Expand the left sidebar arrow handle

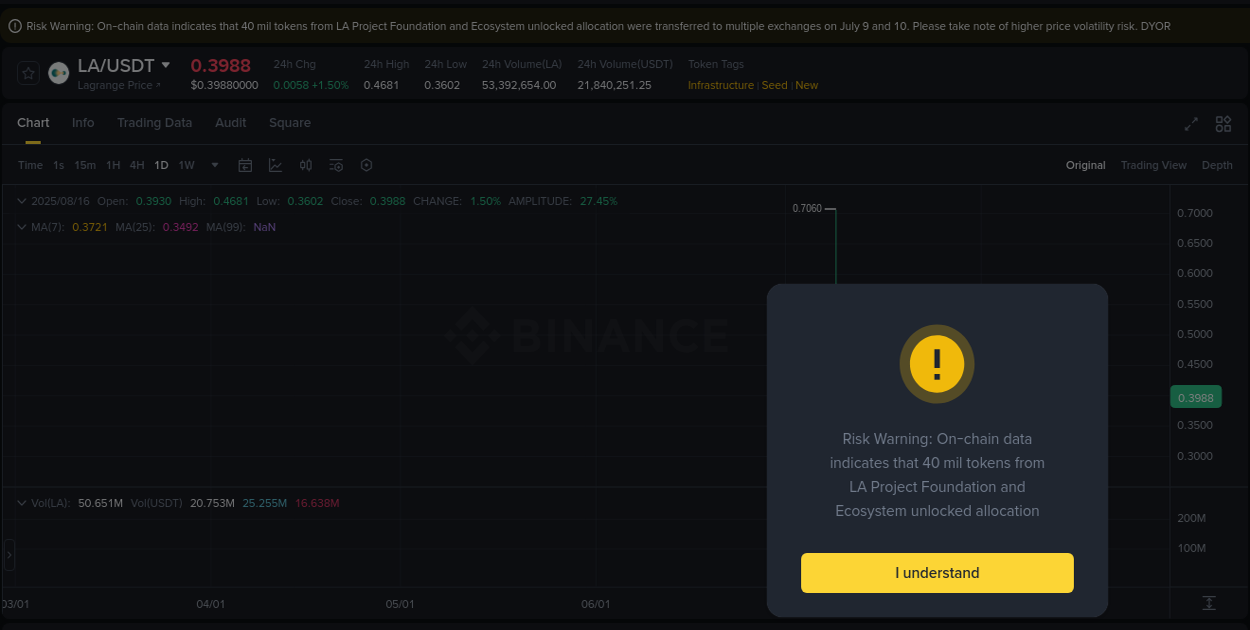(x=9, y=556)
